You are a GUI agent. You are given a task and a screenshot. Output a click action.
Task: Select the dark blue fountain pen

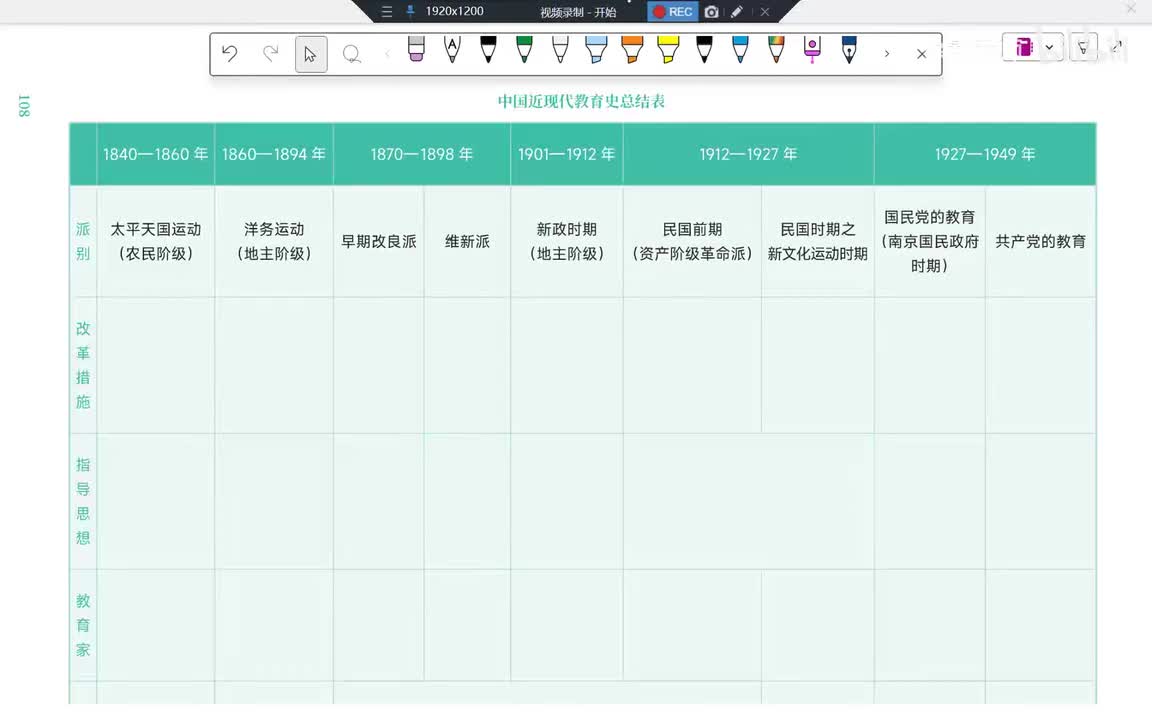[x=849, y=49]
